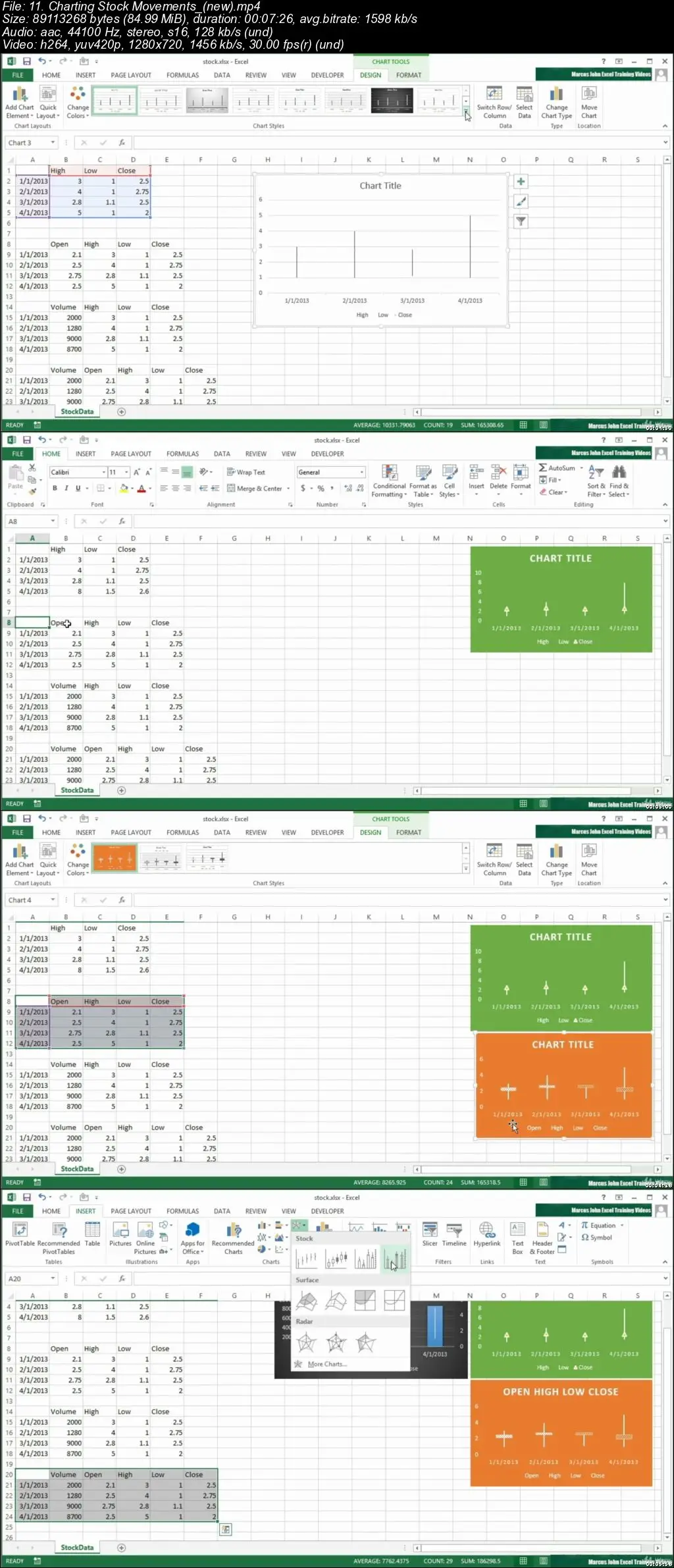Viewport: 674px width, 1568px height.
Task: Open the Calibri font name dropdown
Action: 103,472
